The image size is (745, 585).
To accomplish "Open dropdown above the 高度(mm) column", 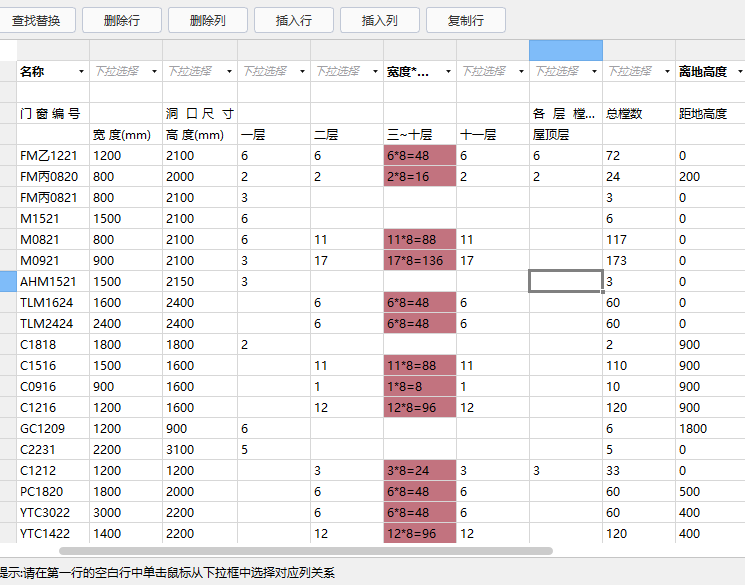I will tap(229, 72).
